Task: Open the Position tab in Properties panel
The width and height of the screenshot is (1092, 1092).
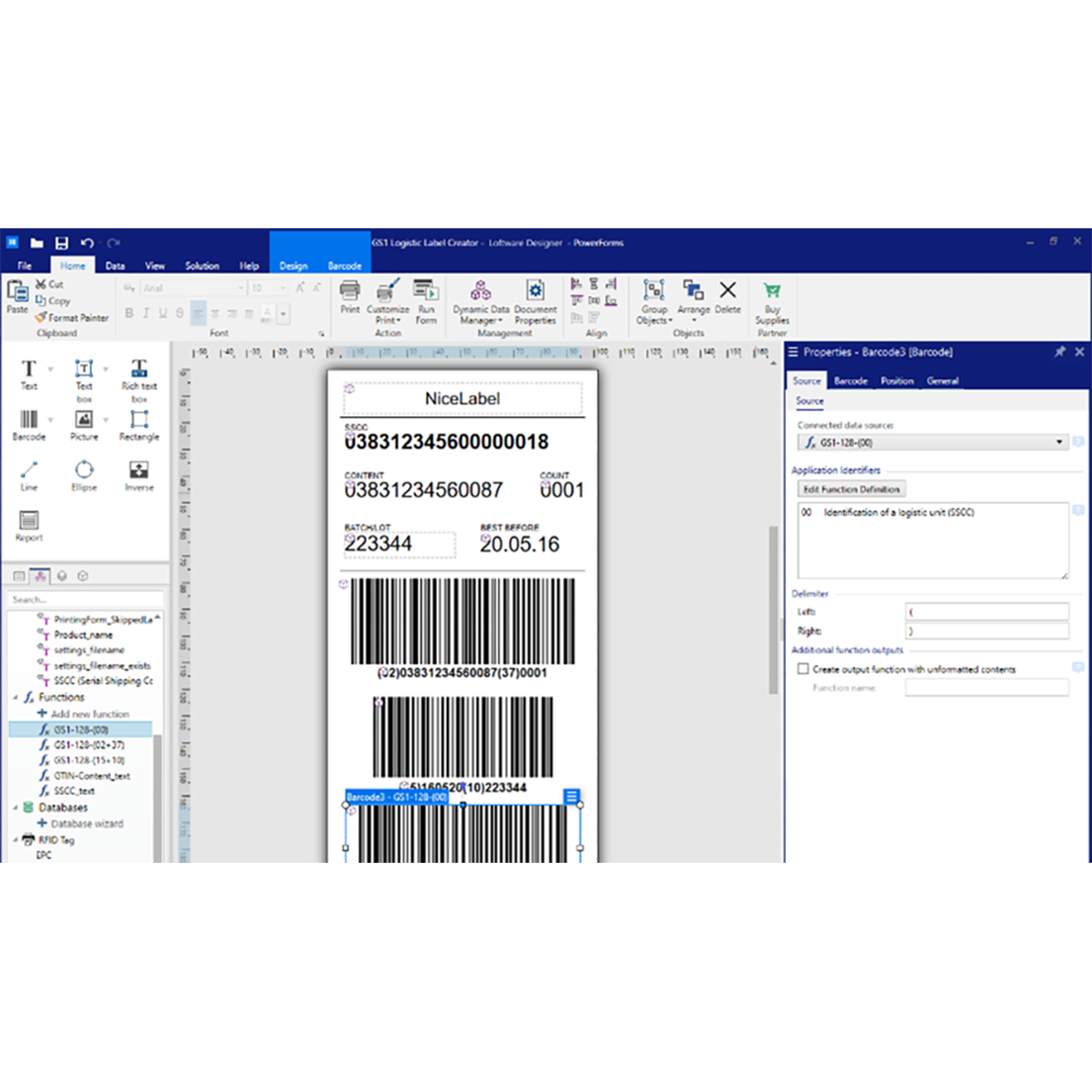Action: [x=897, y=380]
